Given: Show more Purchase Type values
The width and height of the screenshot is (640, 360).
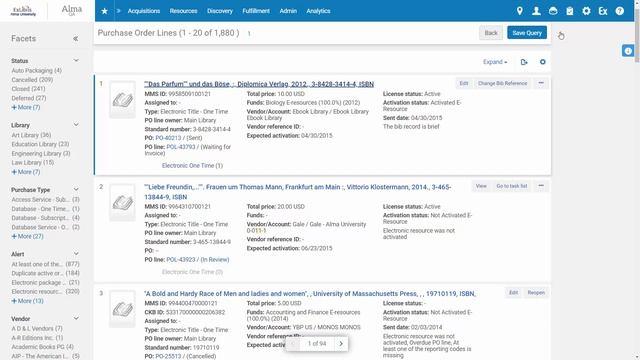Looking at the screenshot, I should pos(27,236).
